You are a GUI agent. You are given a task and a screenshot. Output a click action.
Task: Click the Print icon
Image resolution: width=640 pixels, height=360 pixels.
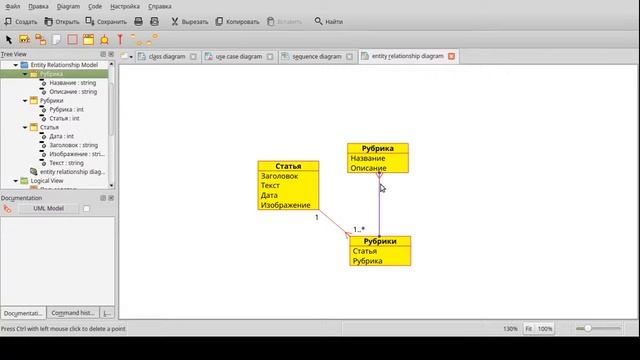click(x=138, y=22)
